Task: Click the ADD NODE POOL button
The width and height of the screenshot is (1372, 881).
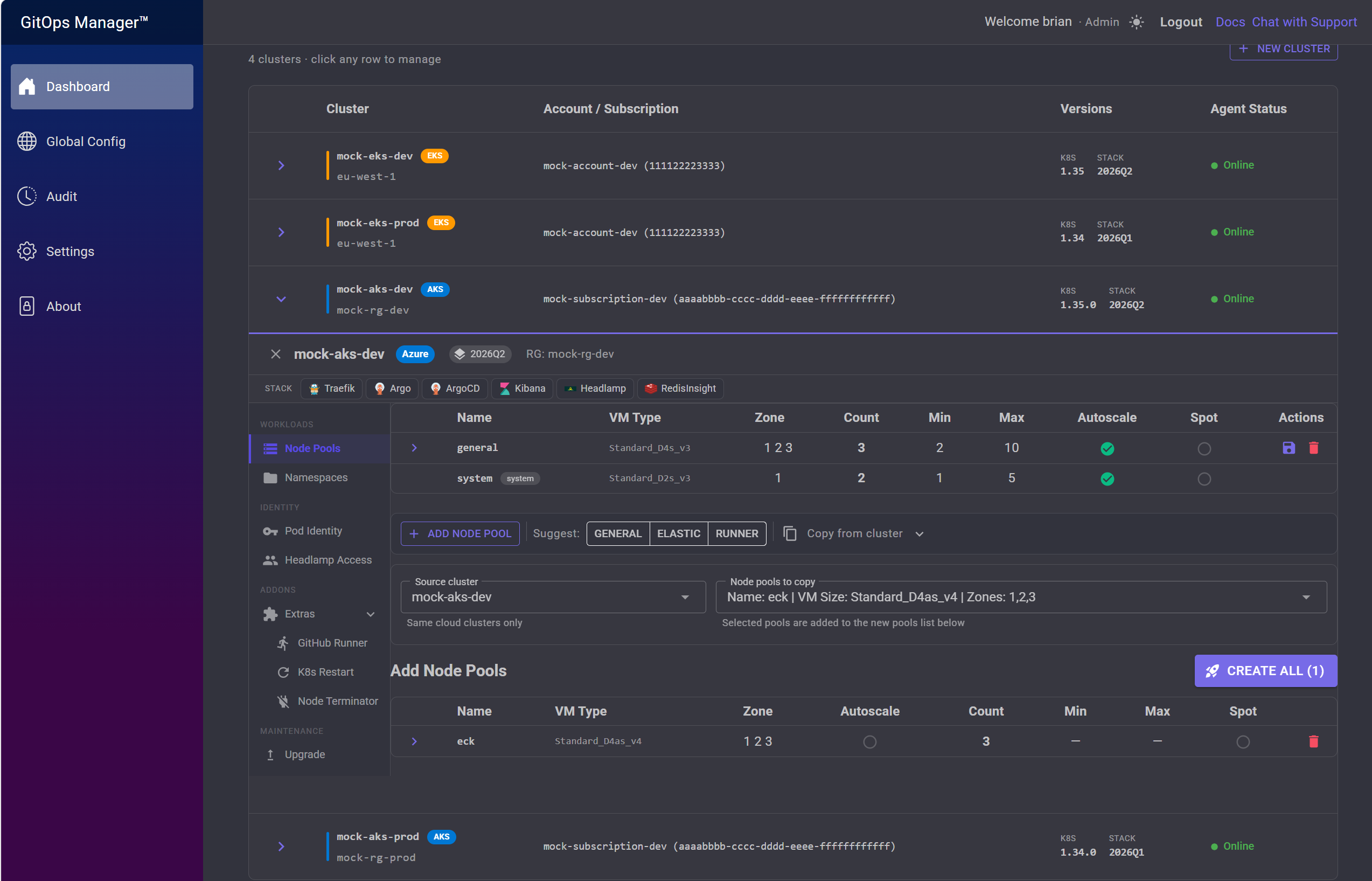Action: tap(460, 534)
